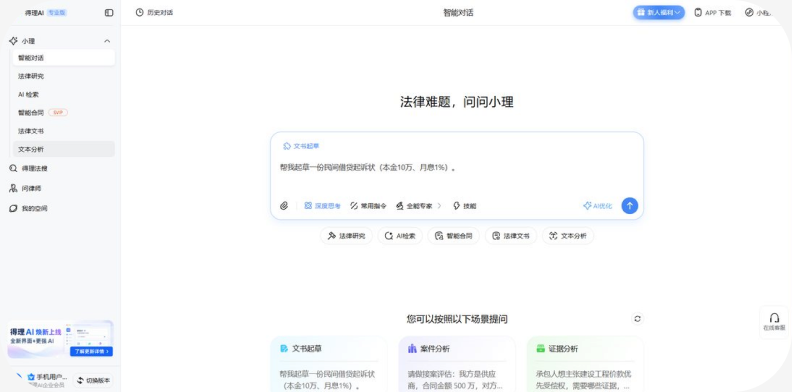Screen dimensions: 792x392
Task: Click the 切换版本 switch version button
Action: pos(93,380)
